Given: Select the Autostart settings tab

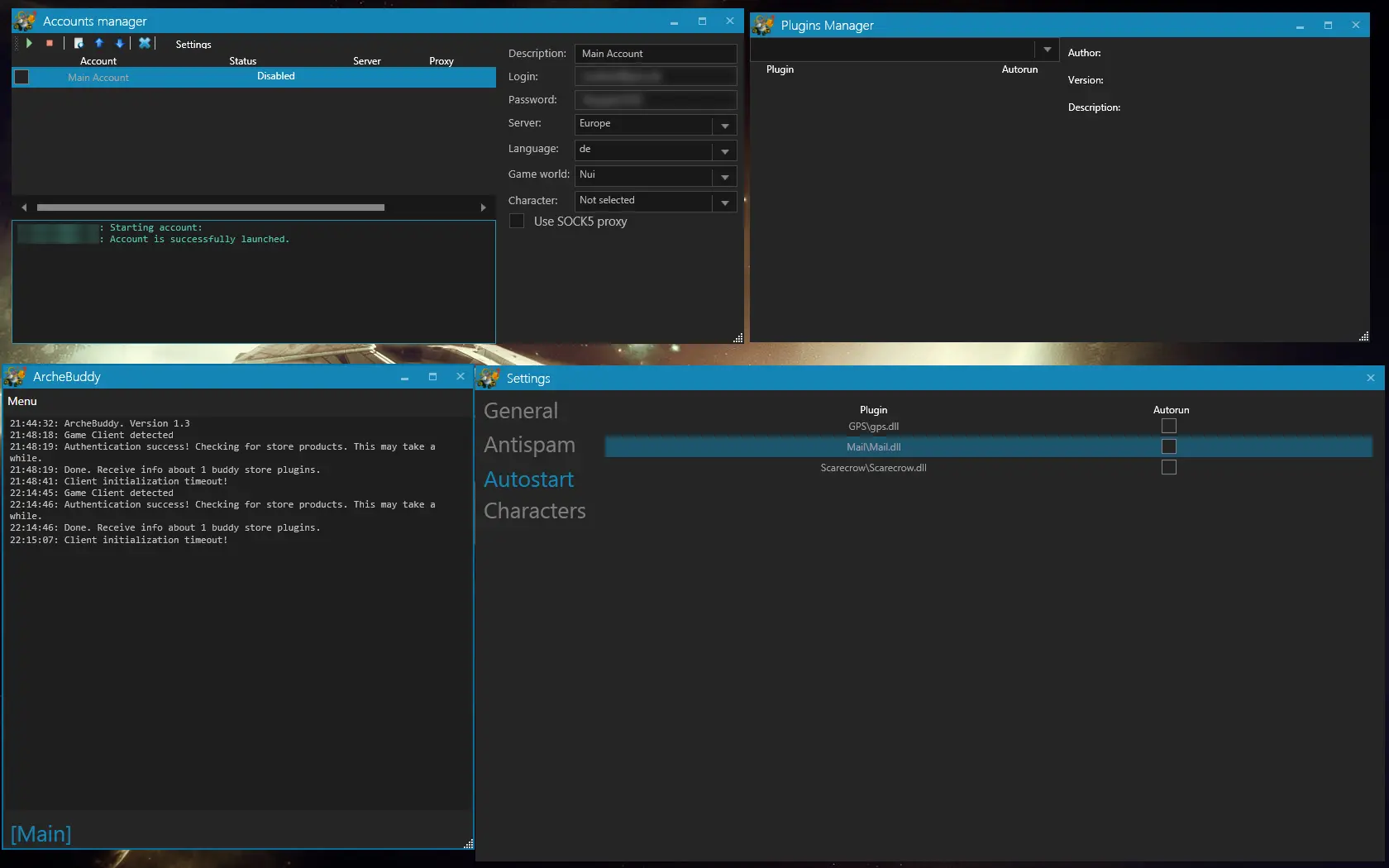Looking at the screenshot, I should [x=528, y=479].
